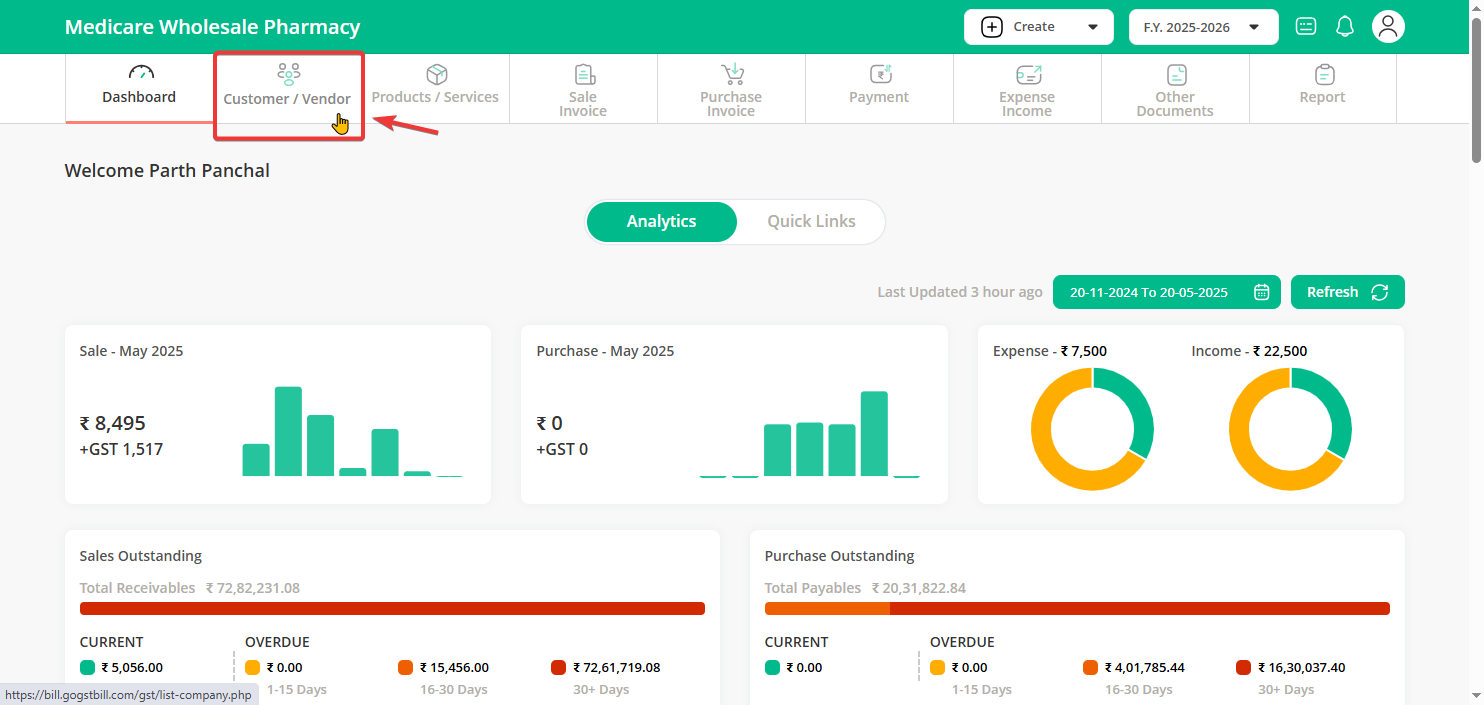Open the date range picker field
The image size is (1484, 705).
coord(1167,292)
